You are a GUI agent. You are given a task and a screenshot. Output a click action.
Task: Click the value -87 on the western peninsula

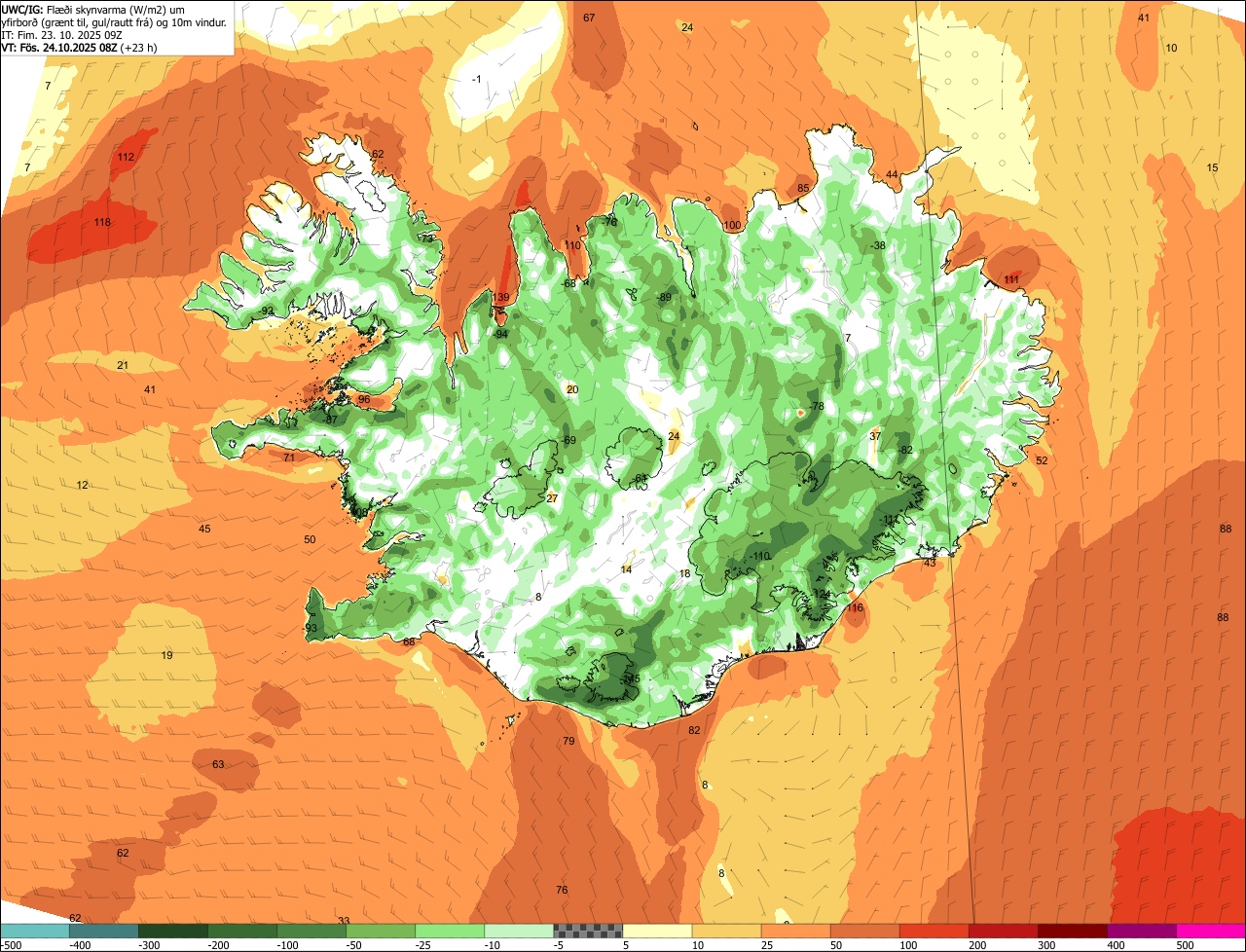pos(330,421)
